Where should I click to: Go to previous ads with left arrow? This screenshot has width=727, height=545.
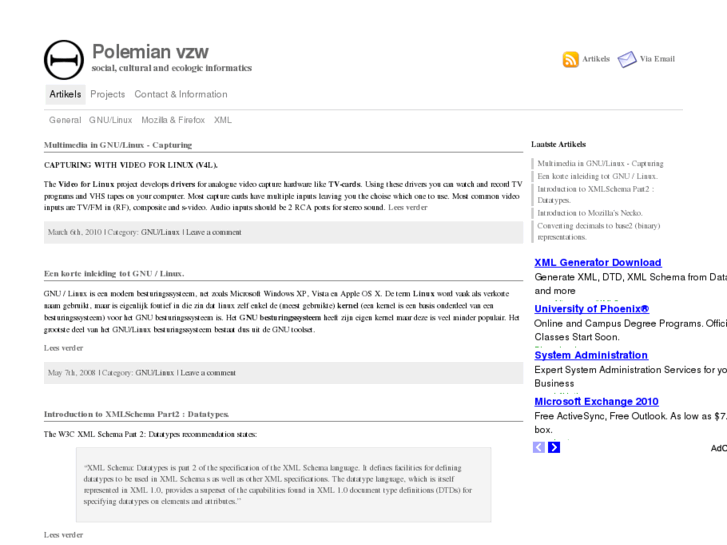(x=539, y=447)
